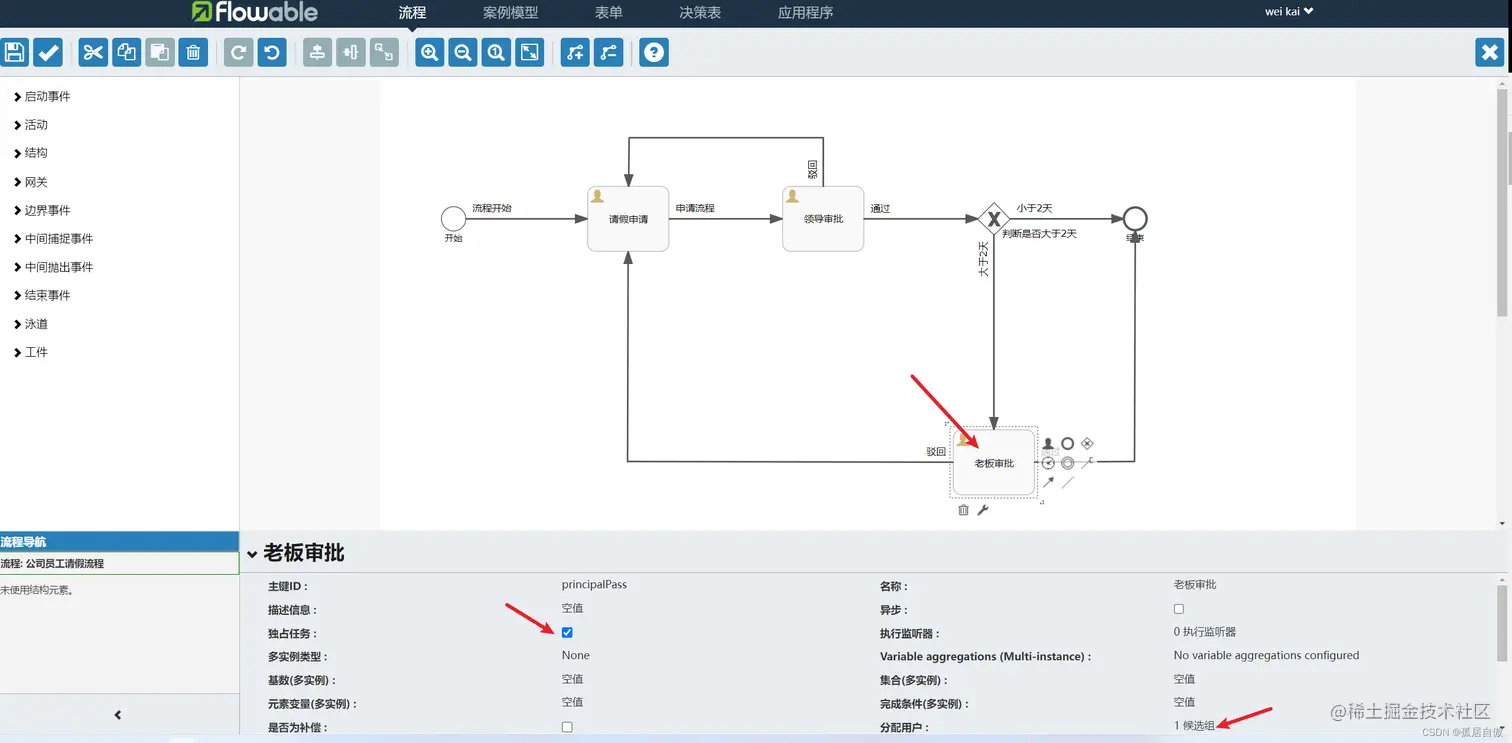The width and height of the screenshot is (1512, 743).
Task: Expand the 结构 palette group
Action: pos(31,153)
